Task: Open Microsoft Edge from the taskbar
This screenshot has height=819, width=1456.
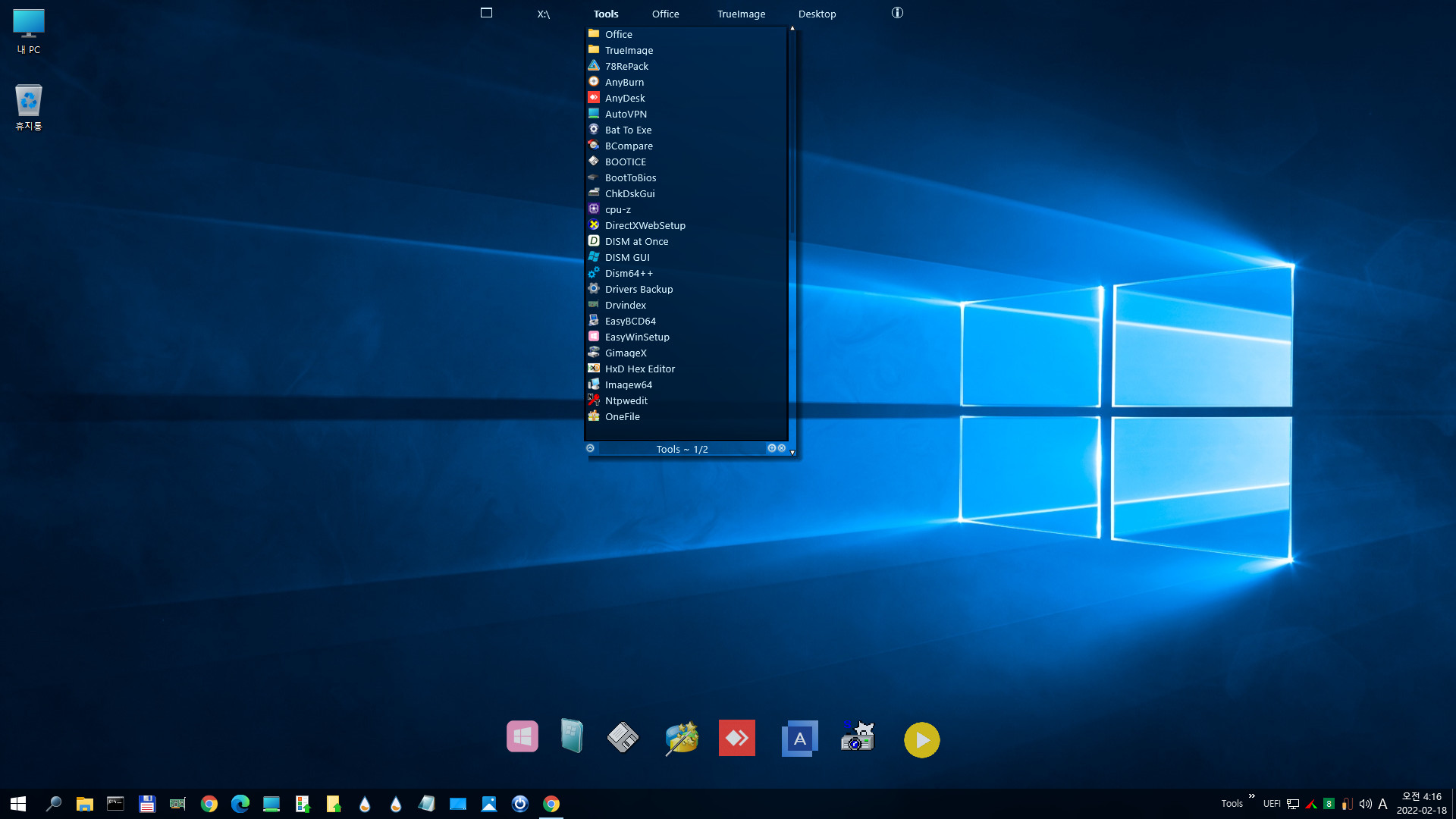Action: point(240,804)
